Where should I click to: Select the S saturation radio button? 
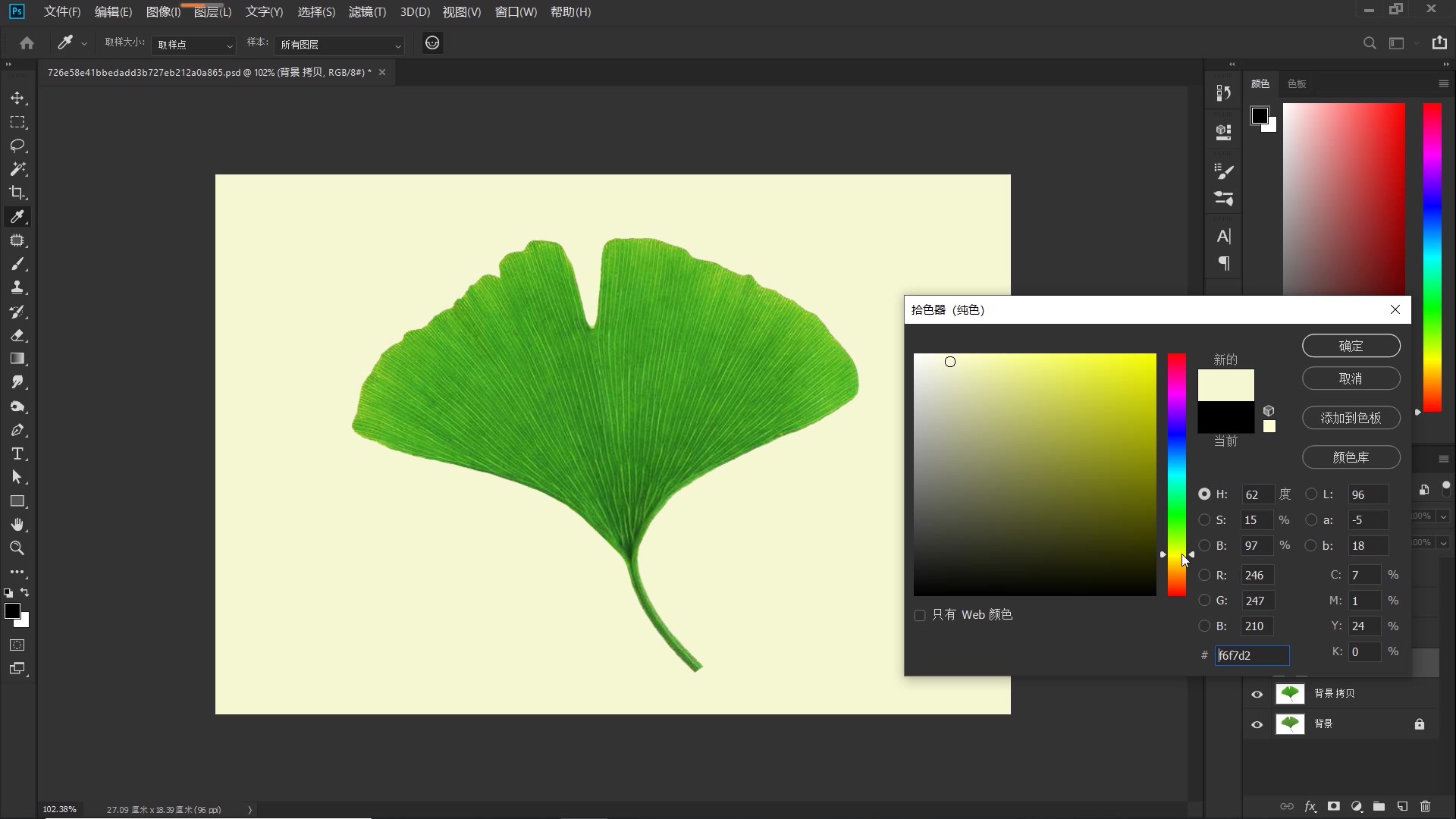click(1204, 520)
